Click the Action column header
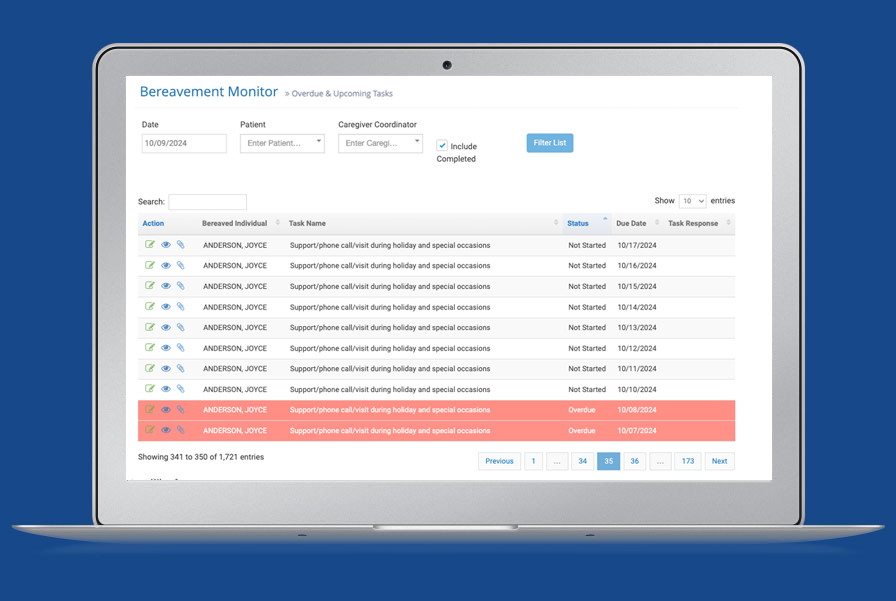896x601 pixels. click(x=153, y=223)
